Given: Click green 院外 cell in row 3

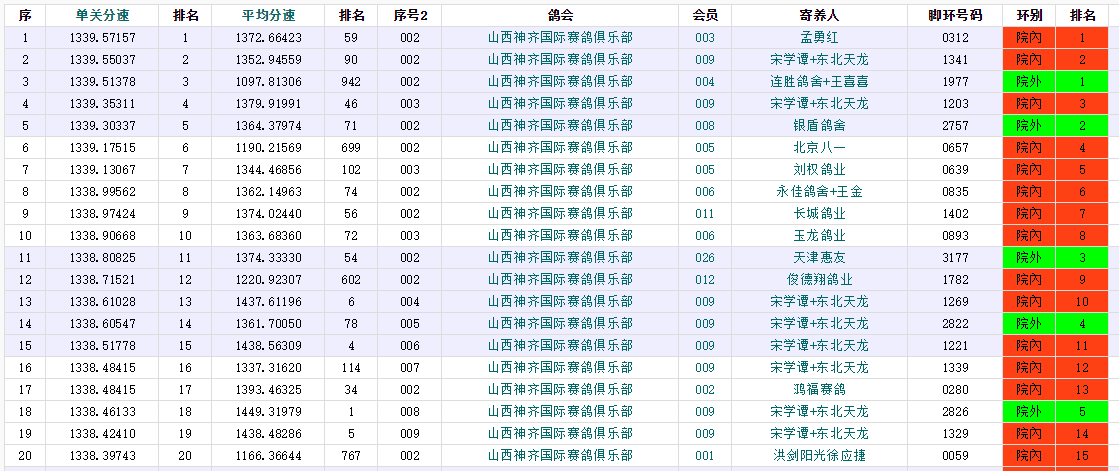Looking at the screenshot, I should (x=1029, y=82).
